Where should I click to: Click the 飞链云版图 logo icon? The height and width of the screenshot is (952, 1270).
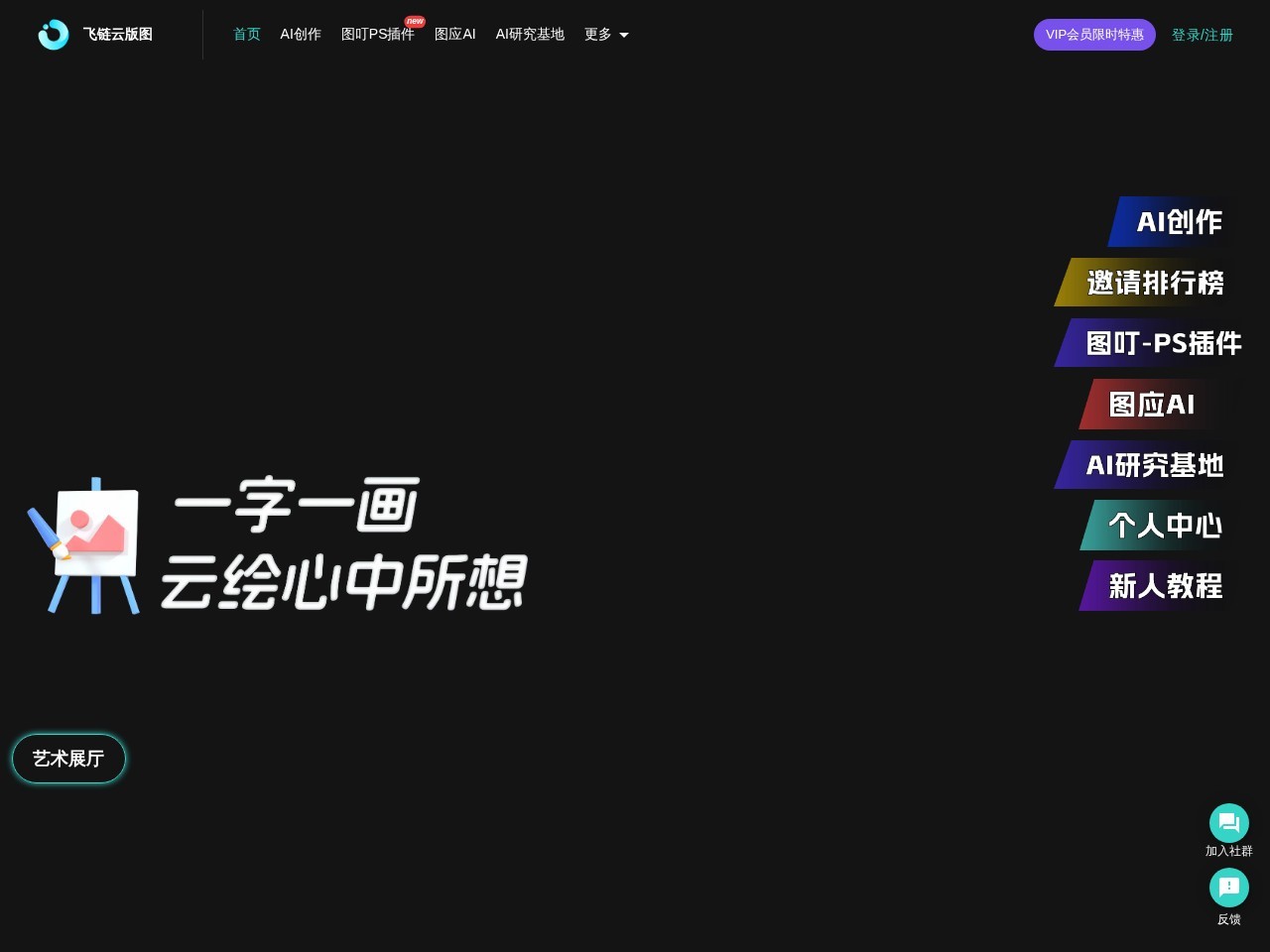[x=53, y=34]
